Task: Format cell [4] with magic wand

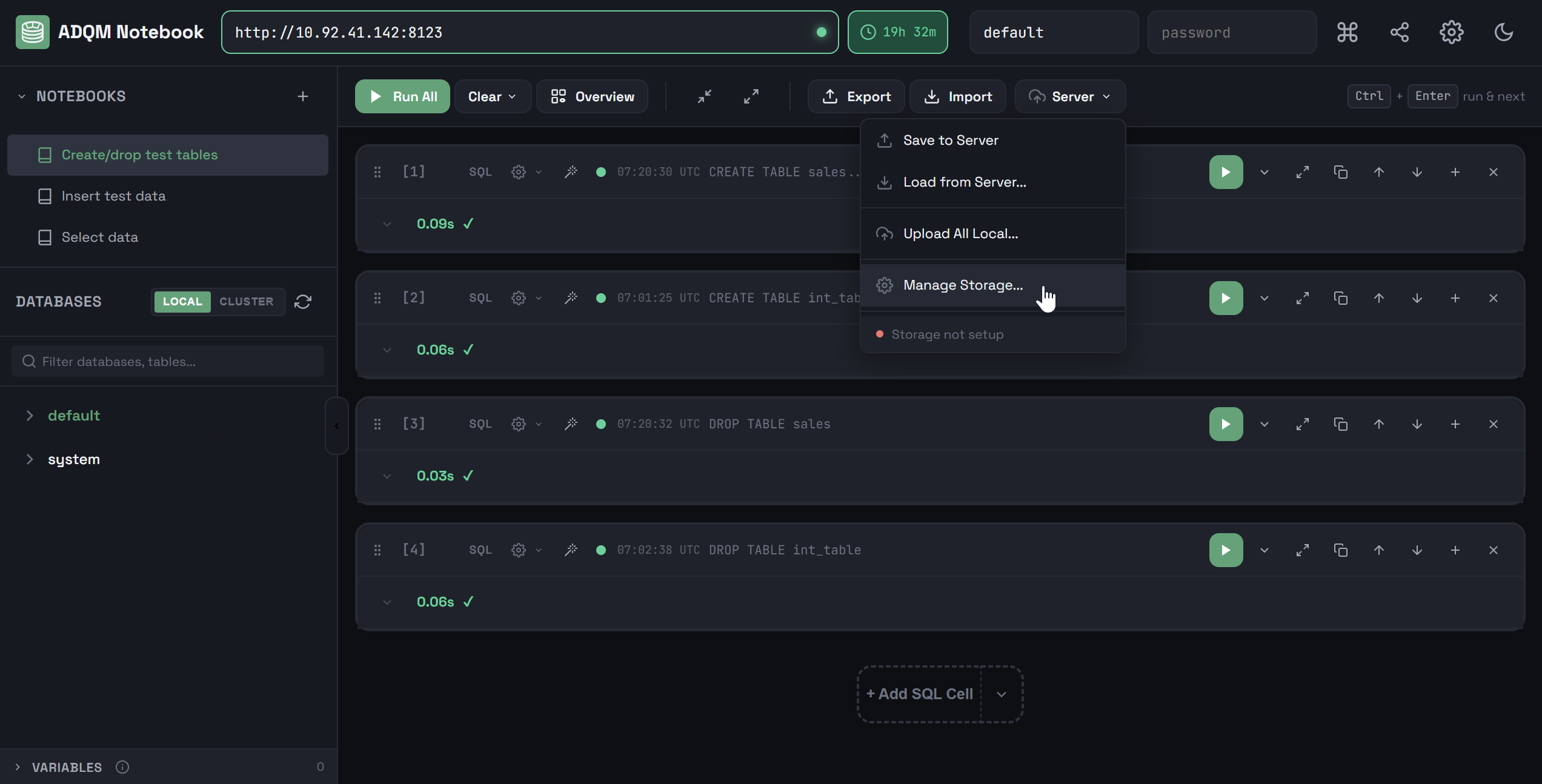Action: tap(571, 550)
